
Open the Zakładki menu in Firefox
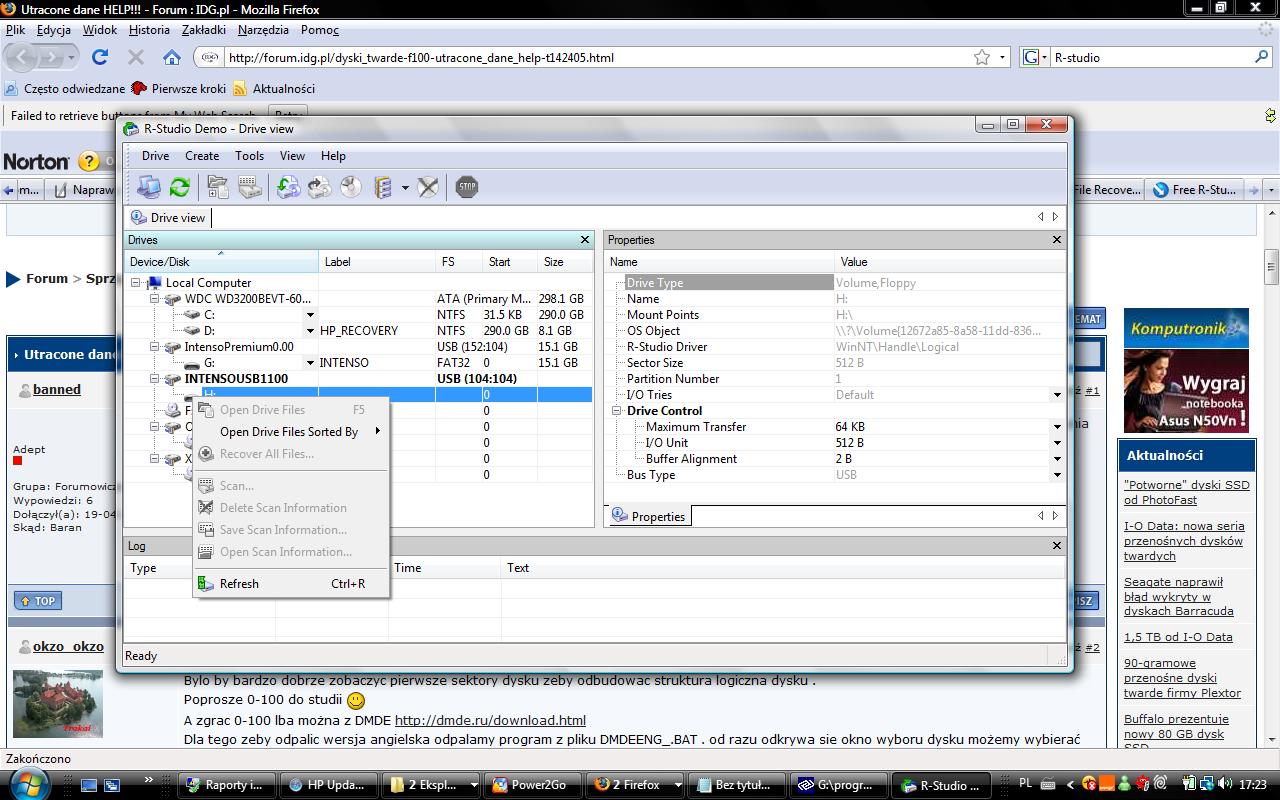pyautogui.click(x=204, y=30)
